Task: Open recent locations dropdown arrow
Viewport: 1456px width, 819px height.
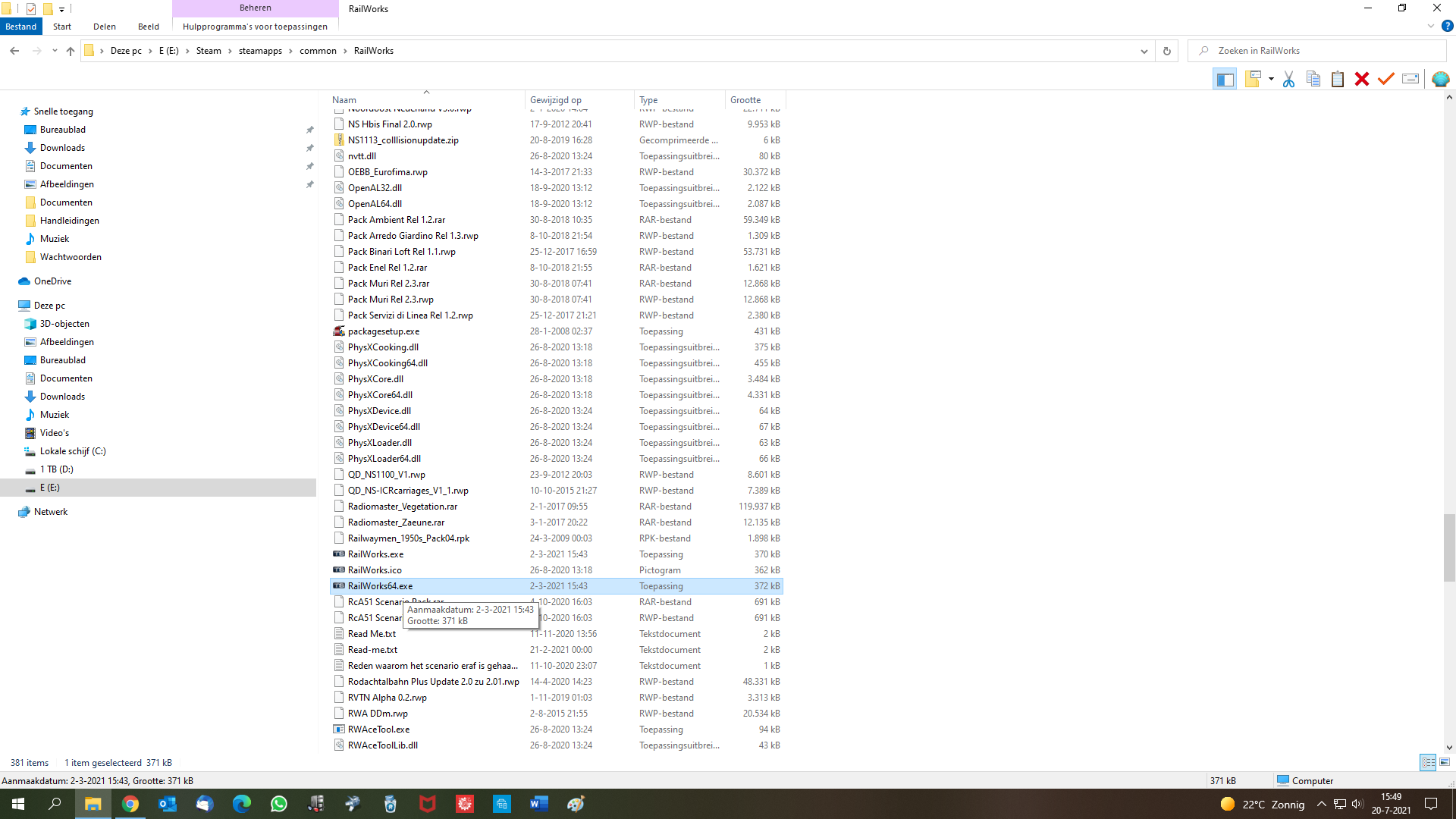Action: coord(55,51)
